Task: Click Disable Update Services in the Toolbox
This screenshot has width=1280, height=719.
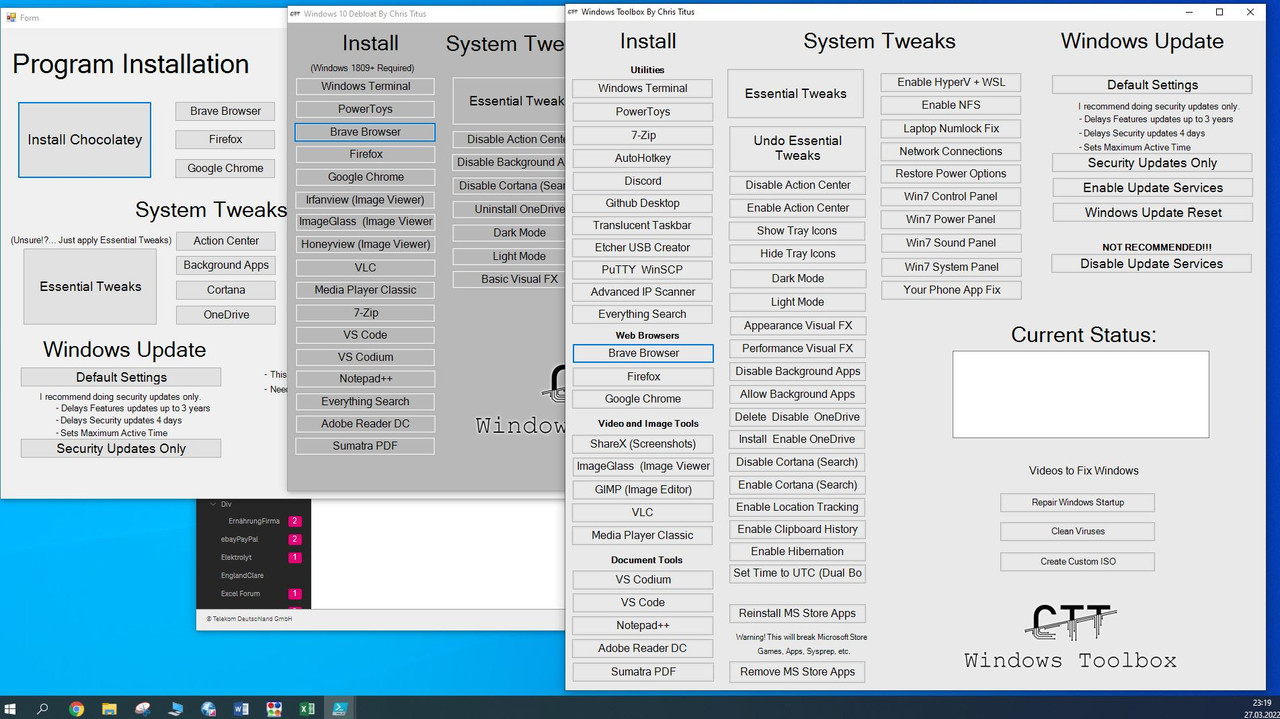Action: click(1152, 264)
